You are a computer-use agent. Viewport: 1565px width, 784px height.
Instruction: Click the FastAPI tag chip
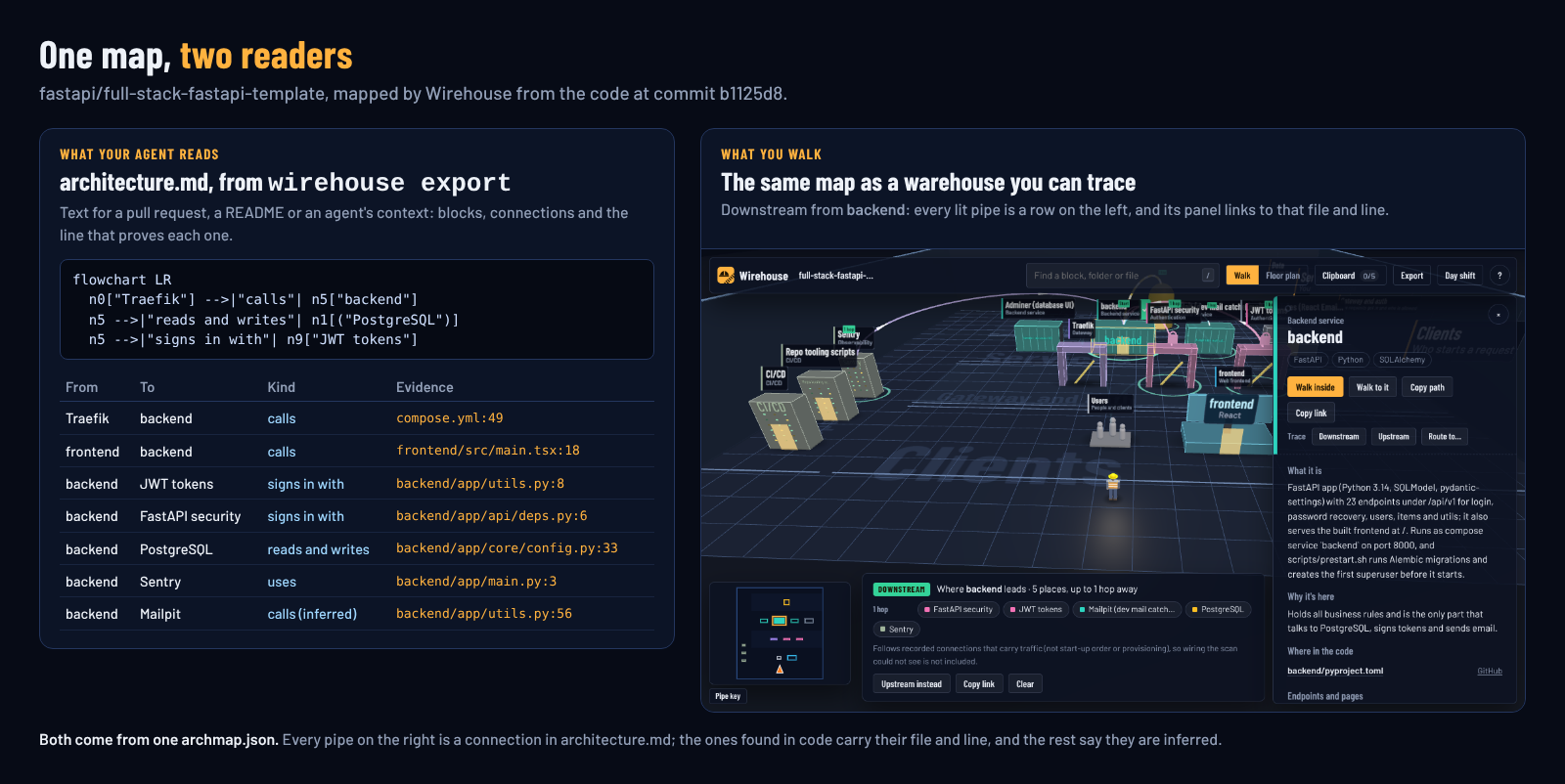pos(1308,360)
